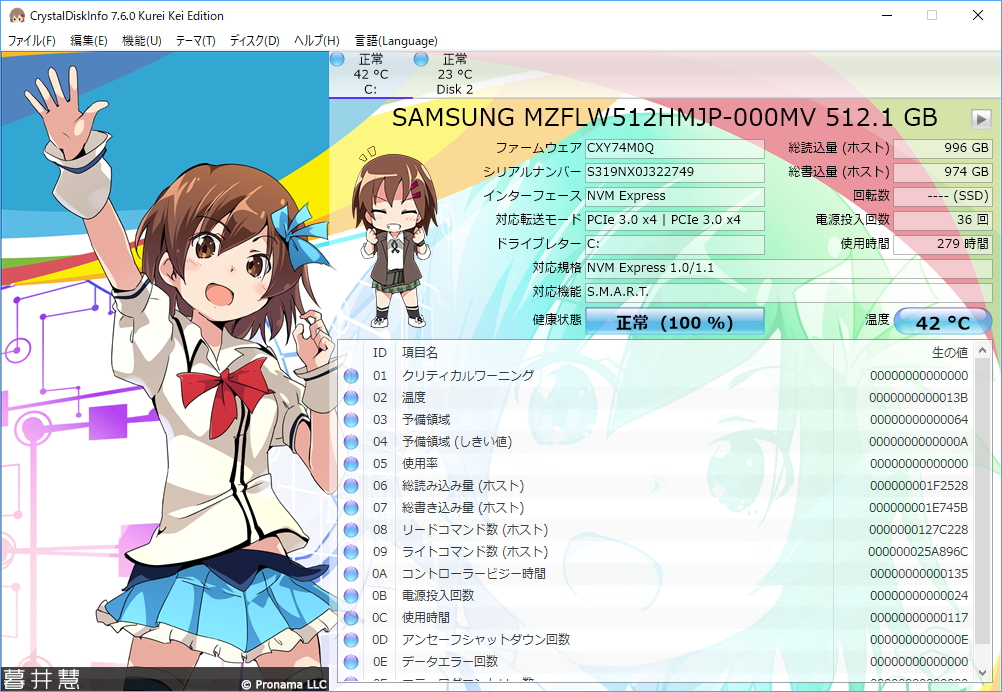Click status icon of row 0A コントローラービジー時間

pyautogui.click(x=351, y=574)
